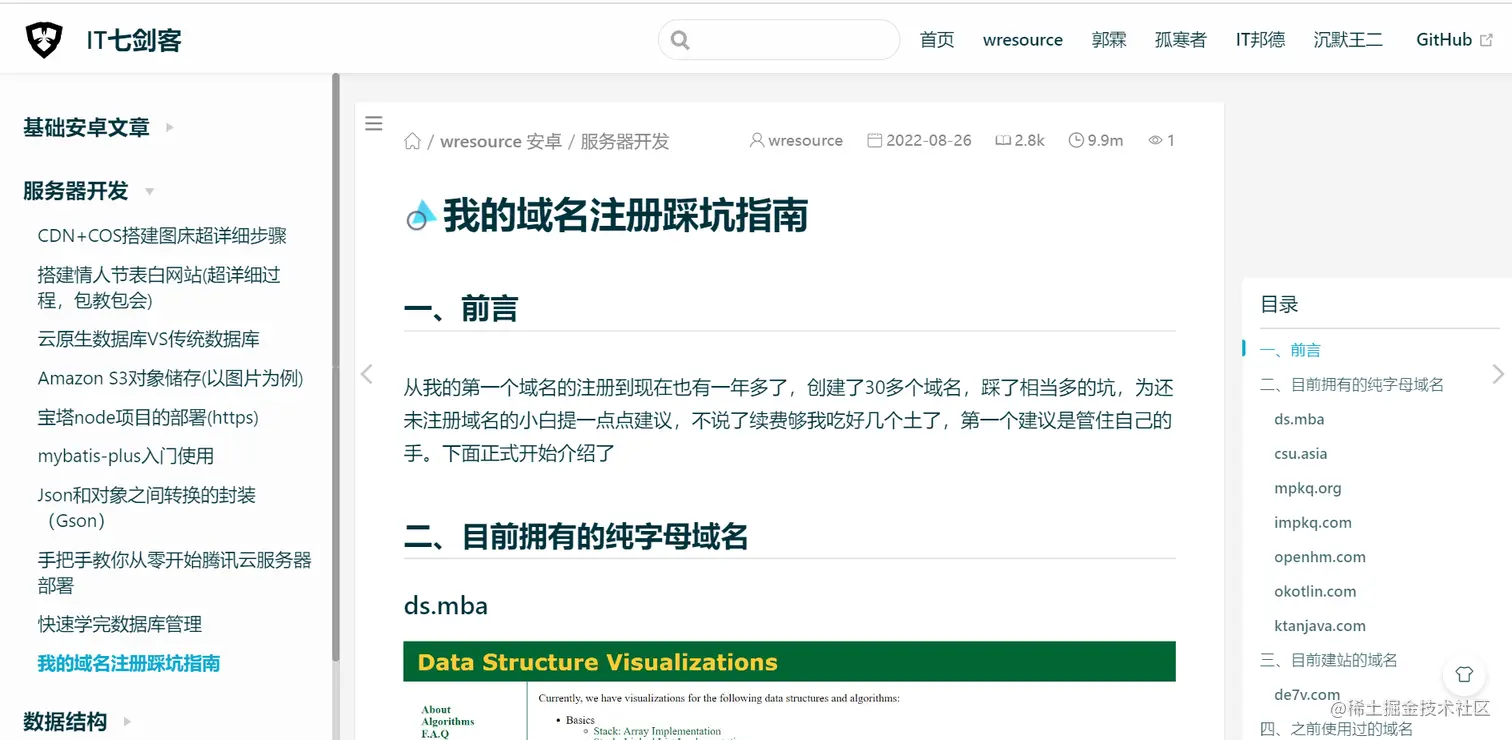Click the 目录 contents panel title

coord(1279,305)
